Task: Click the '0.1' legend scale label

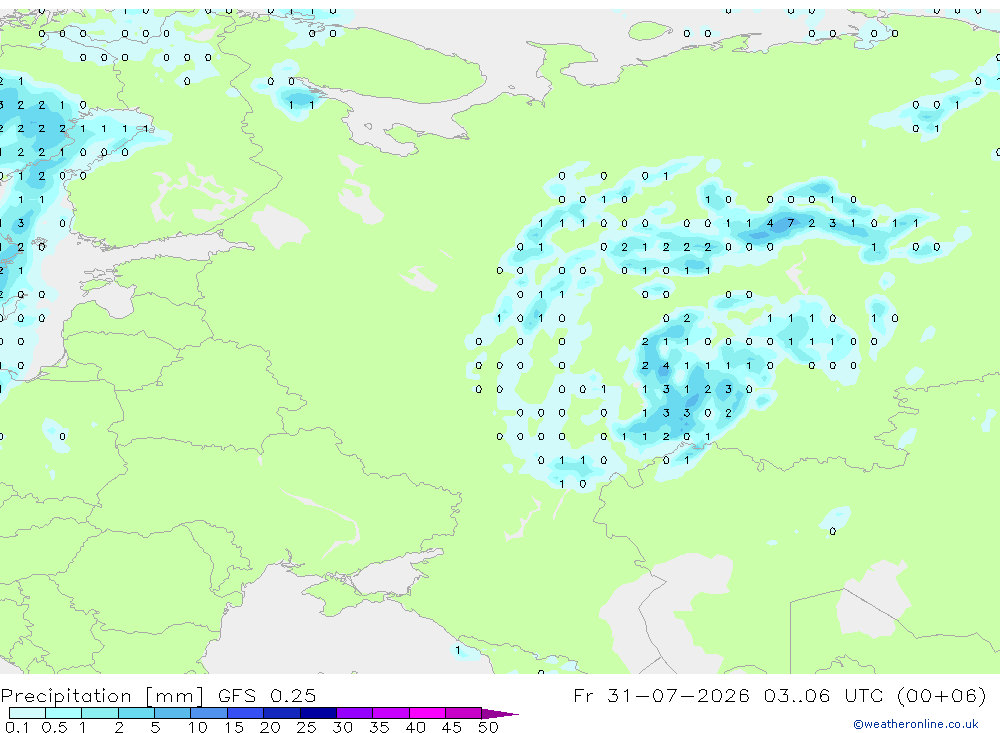Action: (15, 727)
